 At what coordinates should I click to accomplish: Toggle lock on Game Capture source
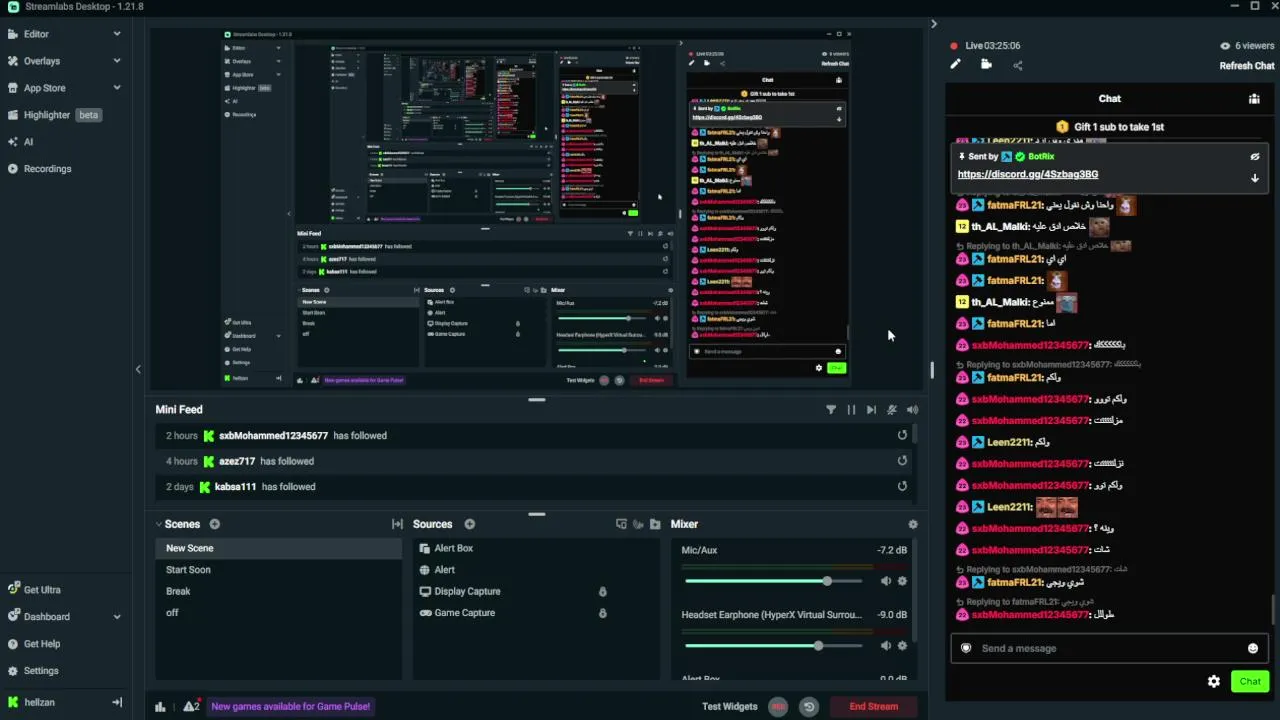pyautogui.click(x=602, y=613)
